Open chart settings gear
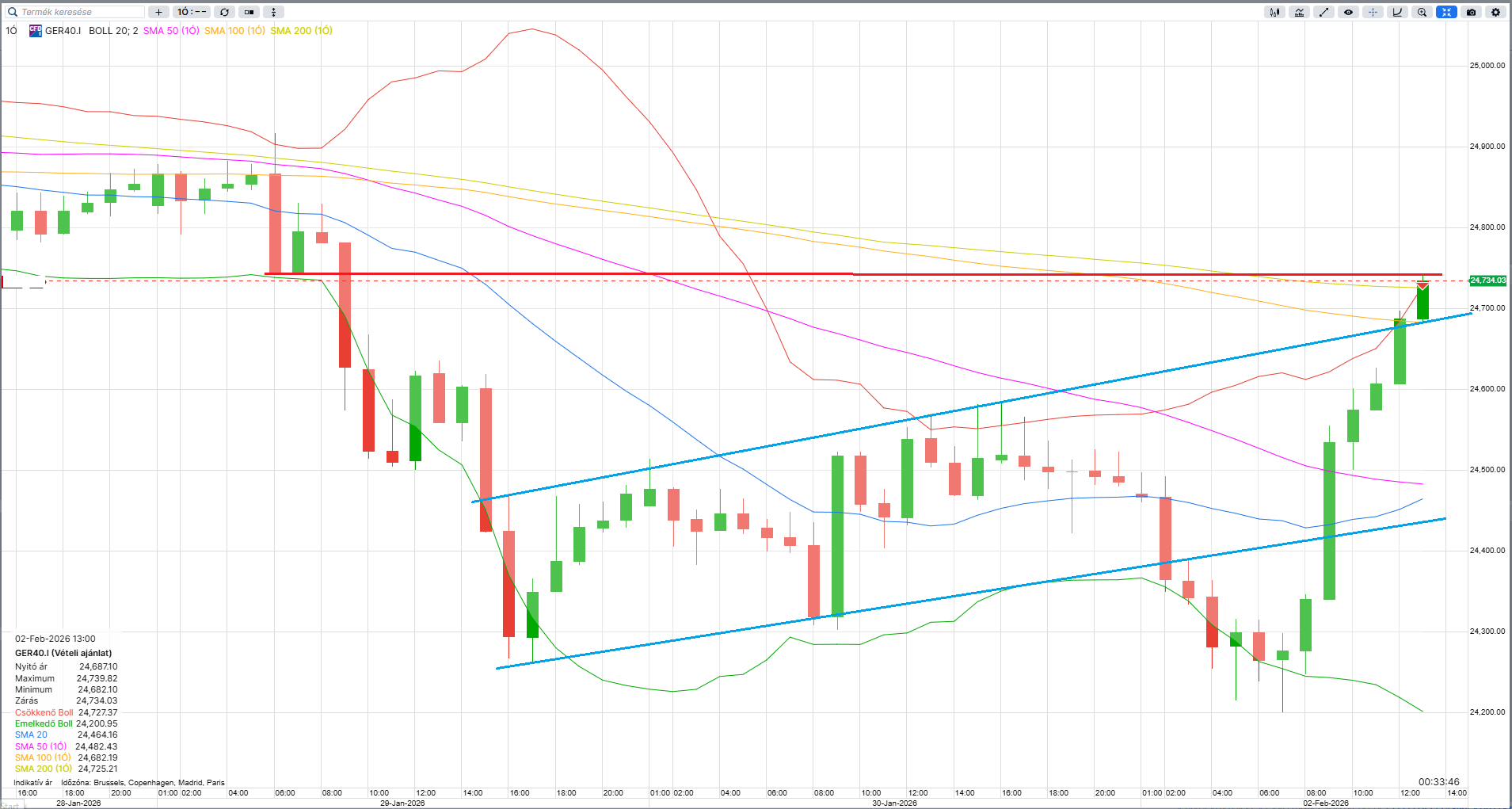 [1495, 12]
